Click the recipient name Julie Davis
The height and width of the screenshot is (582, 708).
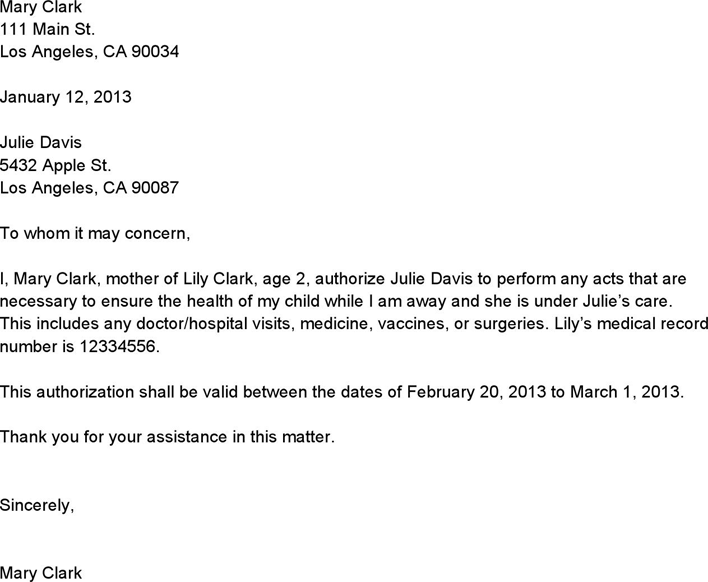[41, 143]
